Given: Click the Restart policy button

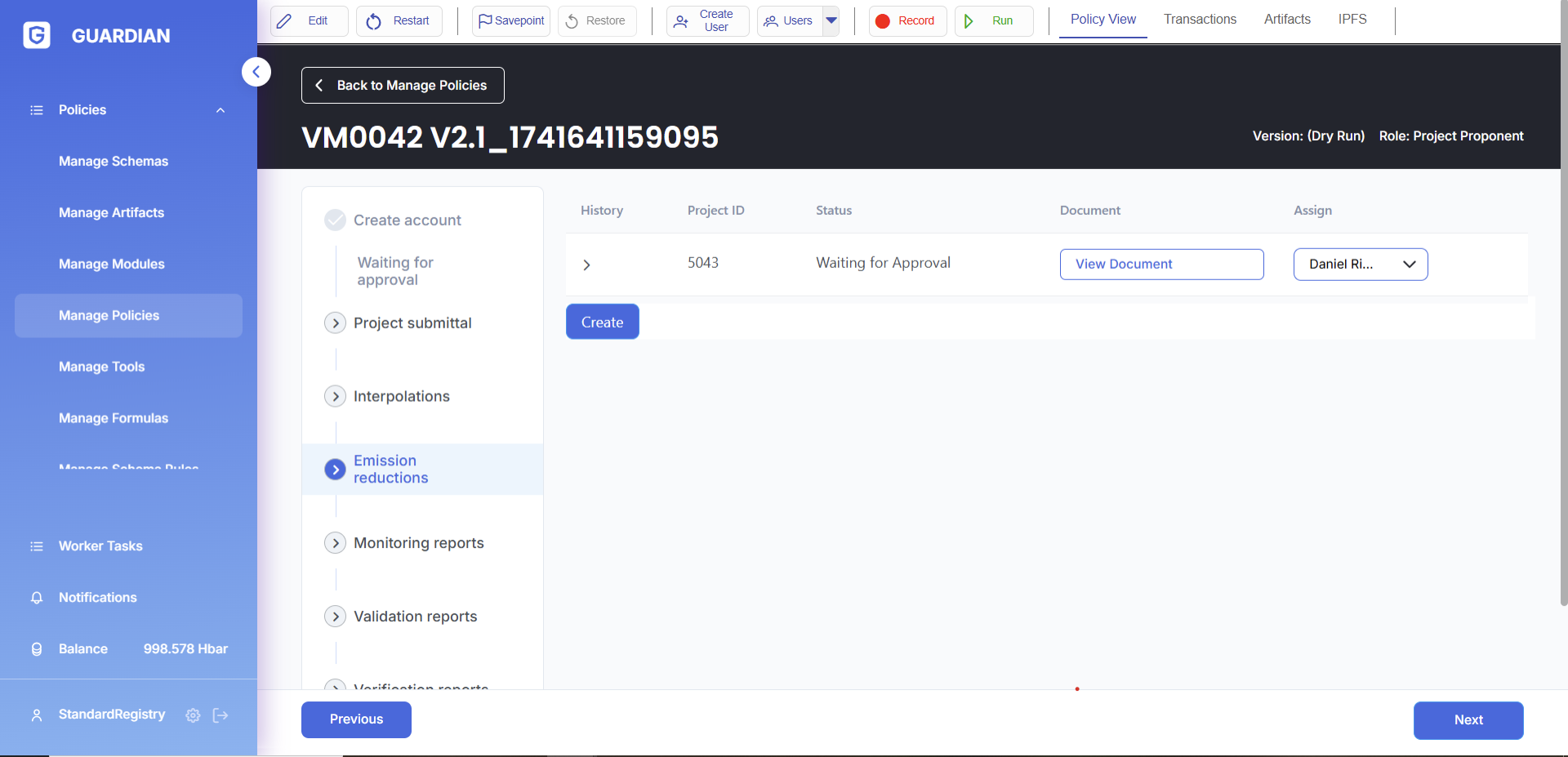Looking at the screenshot, I should 399,21.
